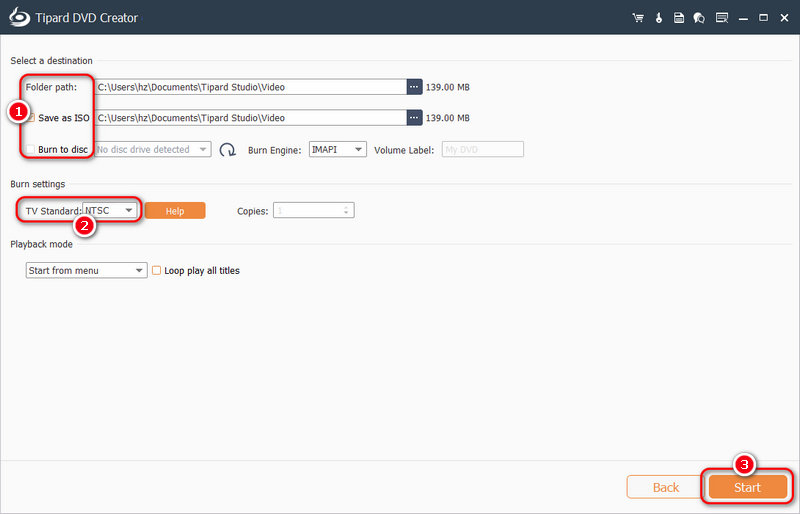Close the Tipard DVD Creator window
Viewport: 800px width, 514px height.
[x=785, y=18]
